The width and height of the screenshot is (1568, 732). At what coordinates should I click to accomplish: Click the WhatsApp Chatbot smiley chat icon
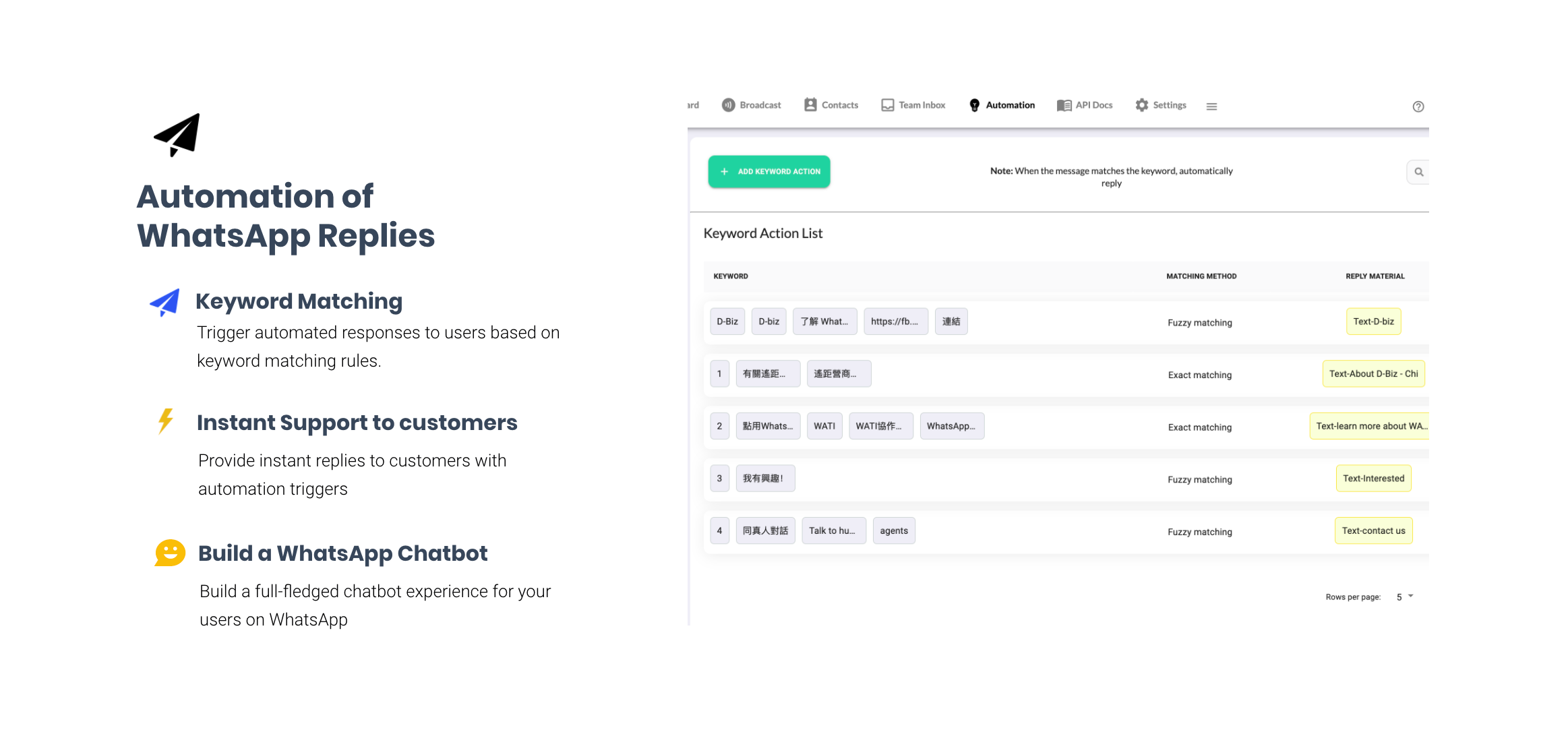pyautogui.click(x=170, y=553)
